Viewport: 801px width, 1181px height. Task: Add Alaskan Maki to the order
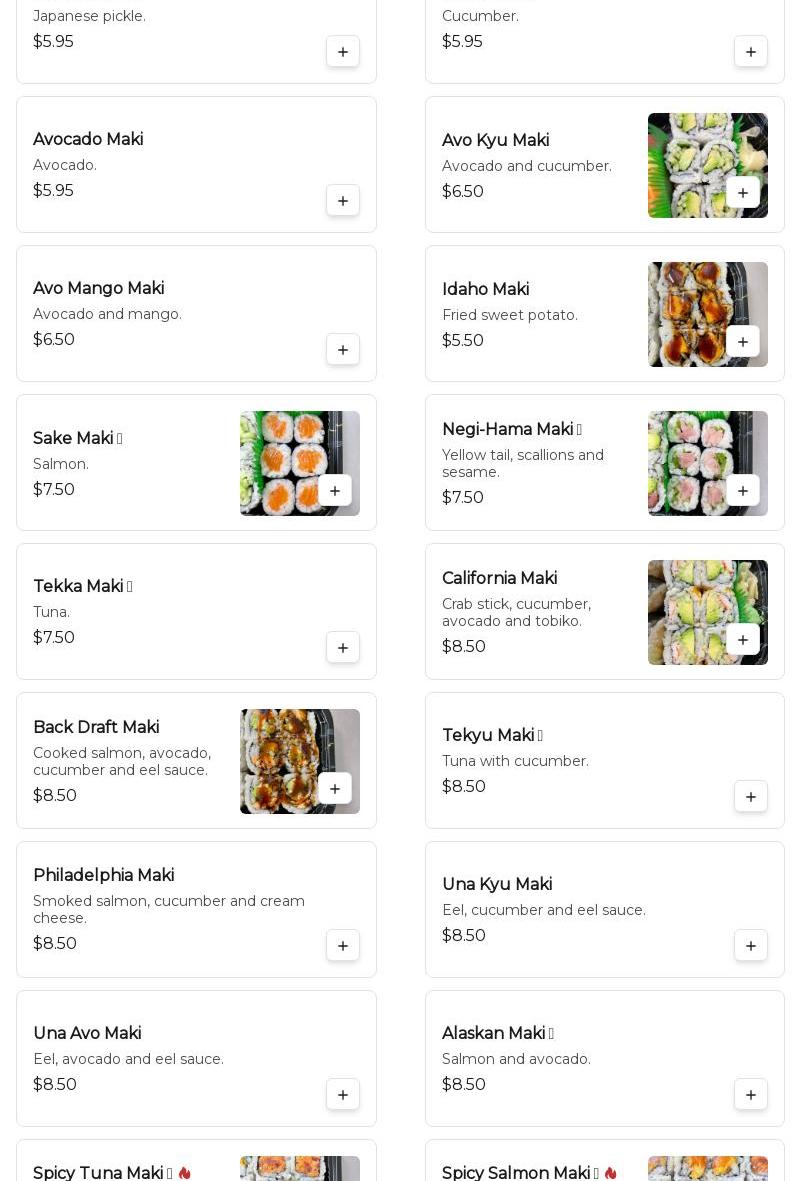(751, 1095)
